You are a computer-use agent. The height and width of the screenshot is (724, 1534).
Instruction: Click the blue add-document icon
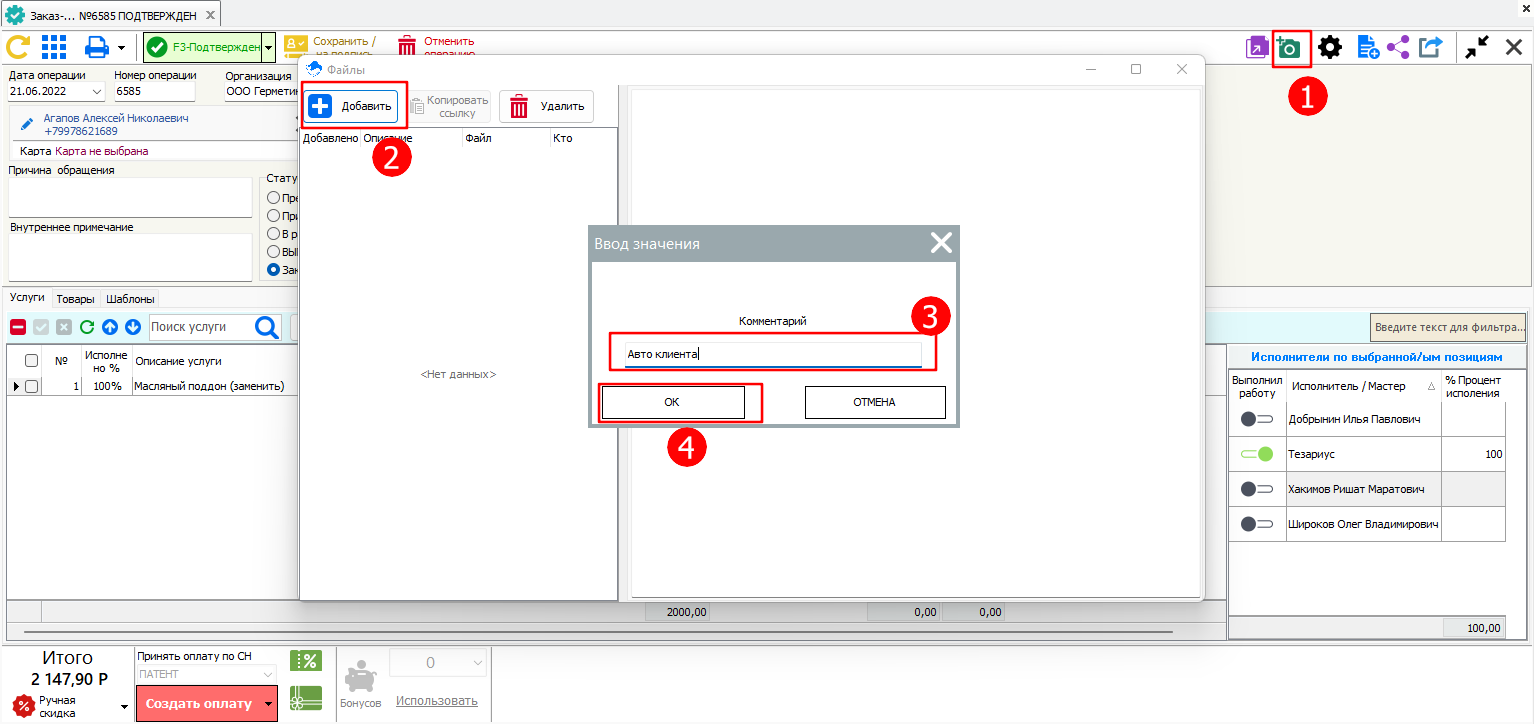point(1367,47)
